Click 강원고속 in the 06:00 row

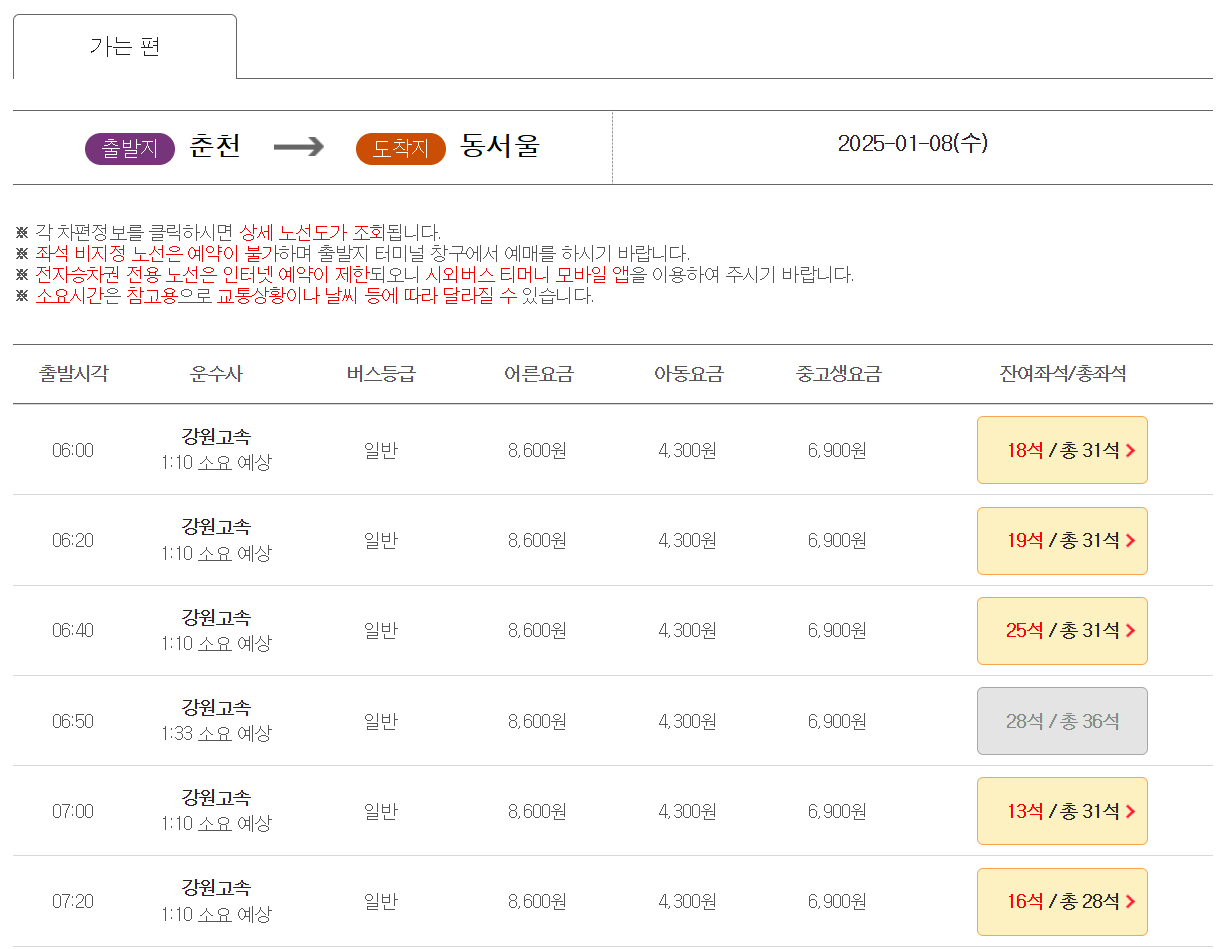pos(216,436)
